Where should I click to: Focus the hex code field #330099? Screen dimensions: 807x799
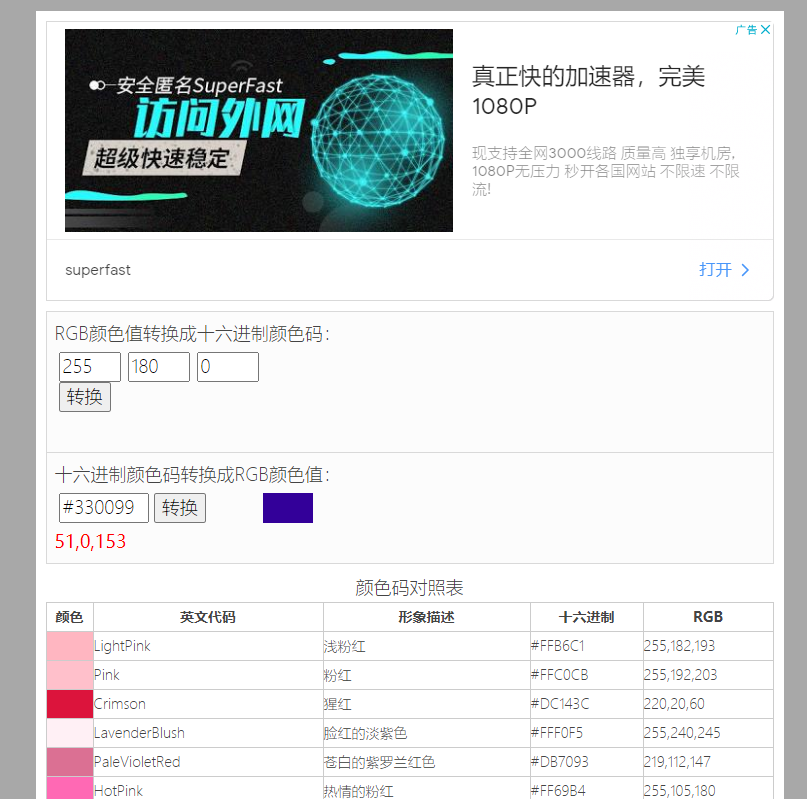pyautogui.click(x=103, y=508)
